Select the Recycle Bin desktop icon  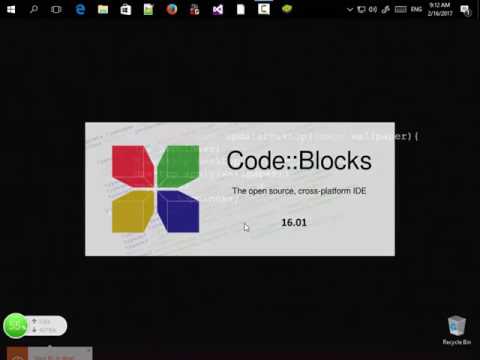(x=457, y=330)
